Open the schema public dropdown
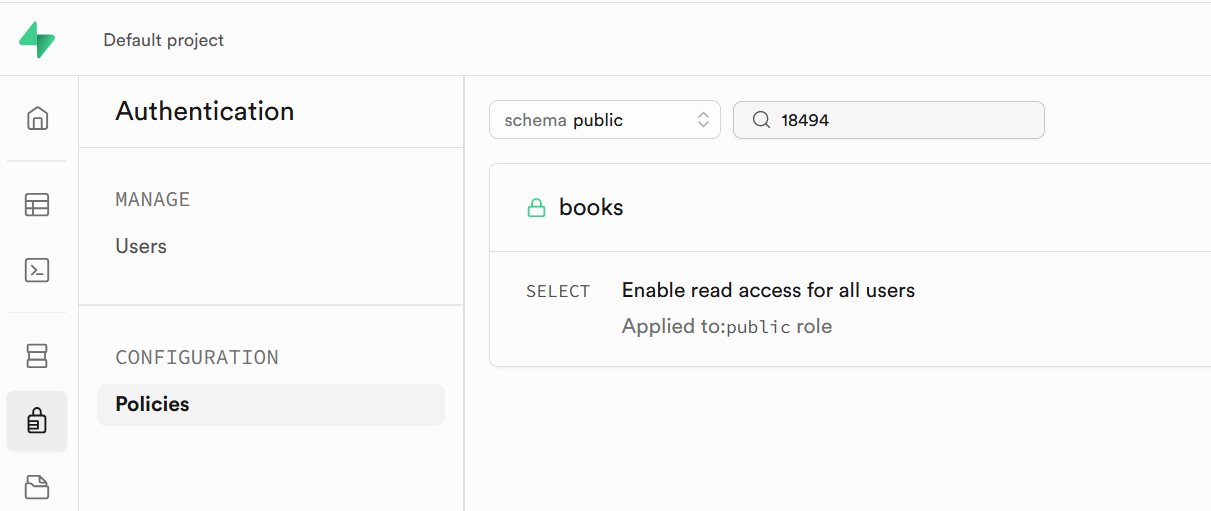1211x511 pixels. point(604,120)
